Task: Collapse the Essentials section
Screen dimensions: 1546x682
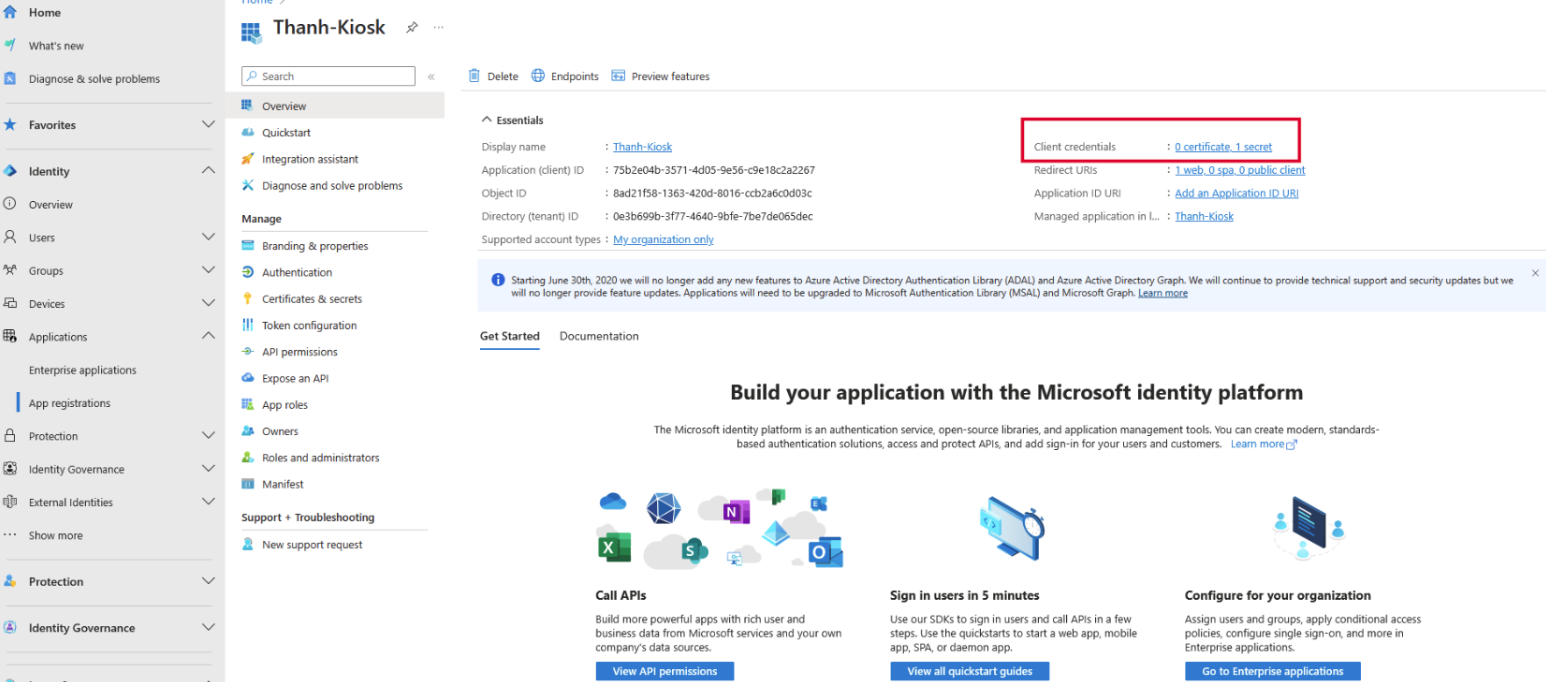Action: point(487,120)
